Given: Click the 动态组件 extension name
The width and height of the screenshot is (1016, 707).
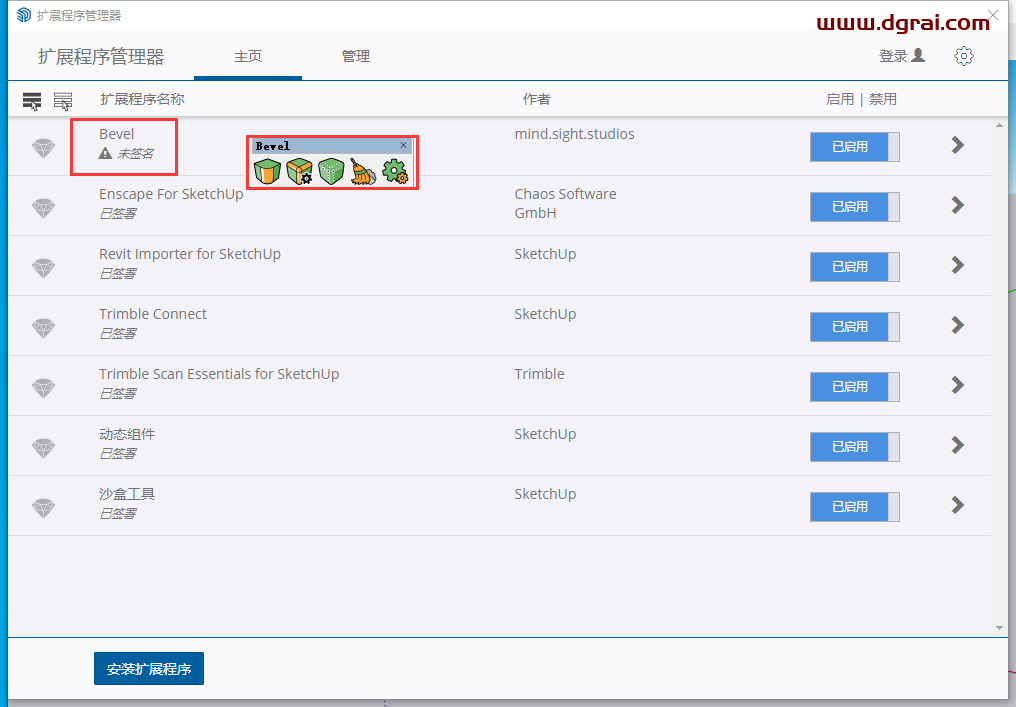Looking at the screenshot, I should (x=127, y=434).
